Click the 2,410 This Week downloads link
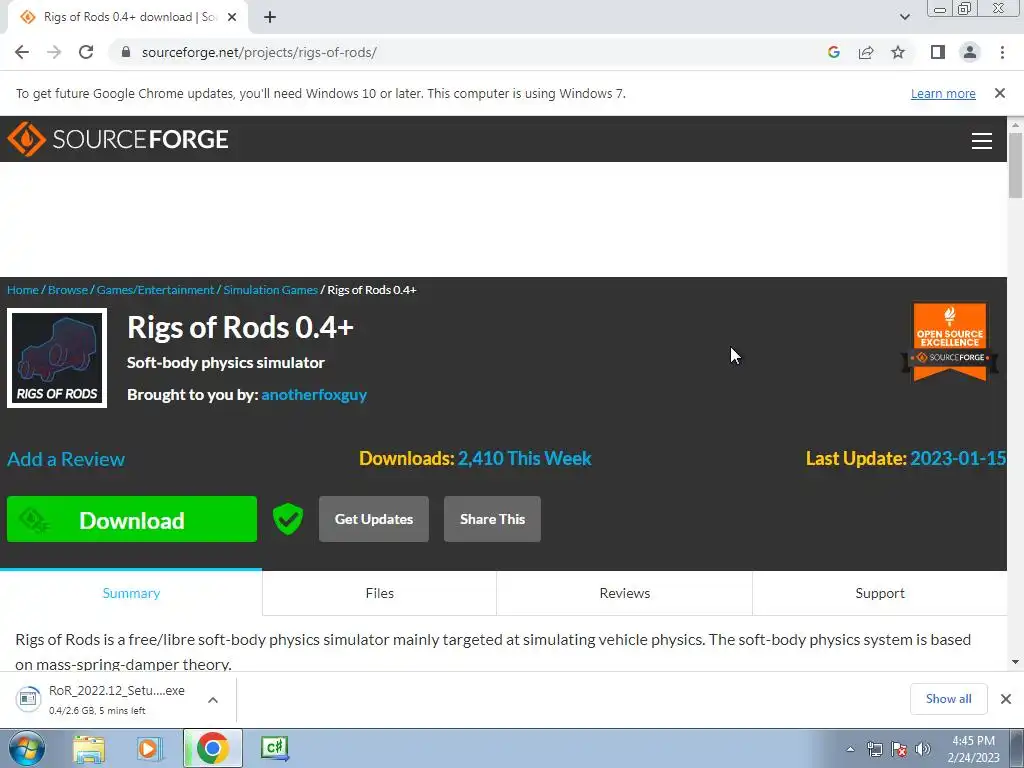1024x768 pixels. pos(524,458)
